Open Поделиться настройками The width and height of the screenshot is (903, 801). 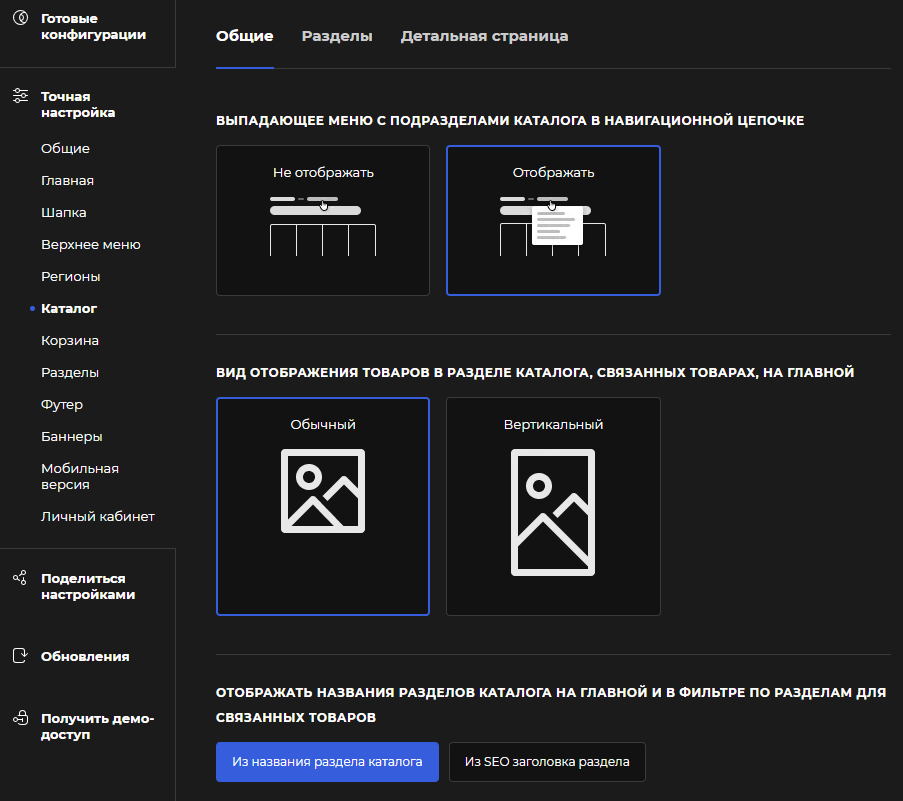pyautogui.click(x=88, y=586)
